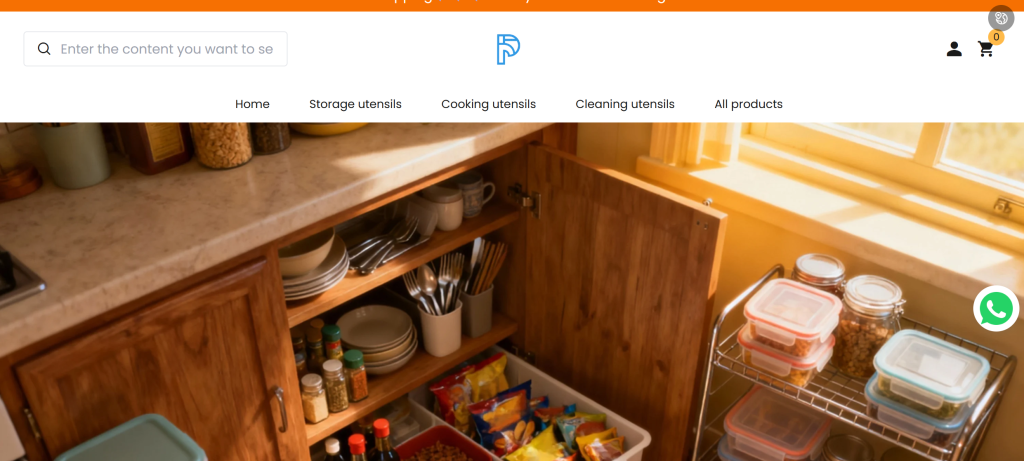Start a WhatsApp chat via floating icon
This screenshot has width=1024, height=461.
coord(996,309)
